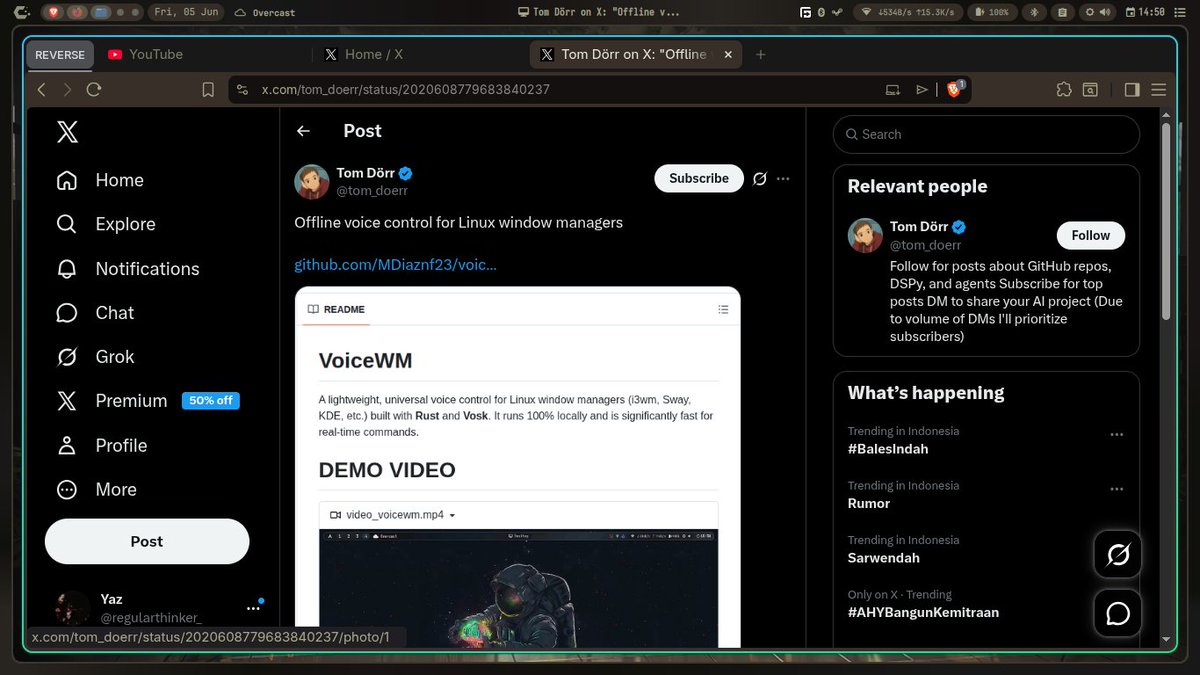The height and width of the screenshot is (675, 1200).
Task: Open Explore in the sidebar
Action: (x=106, y=224)
